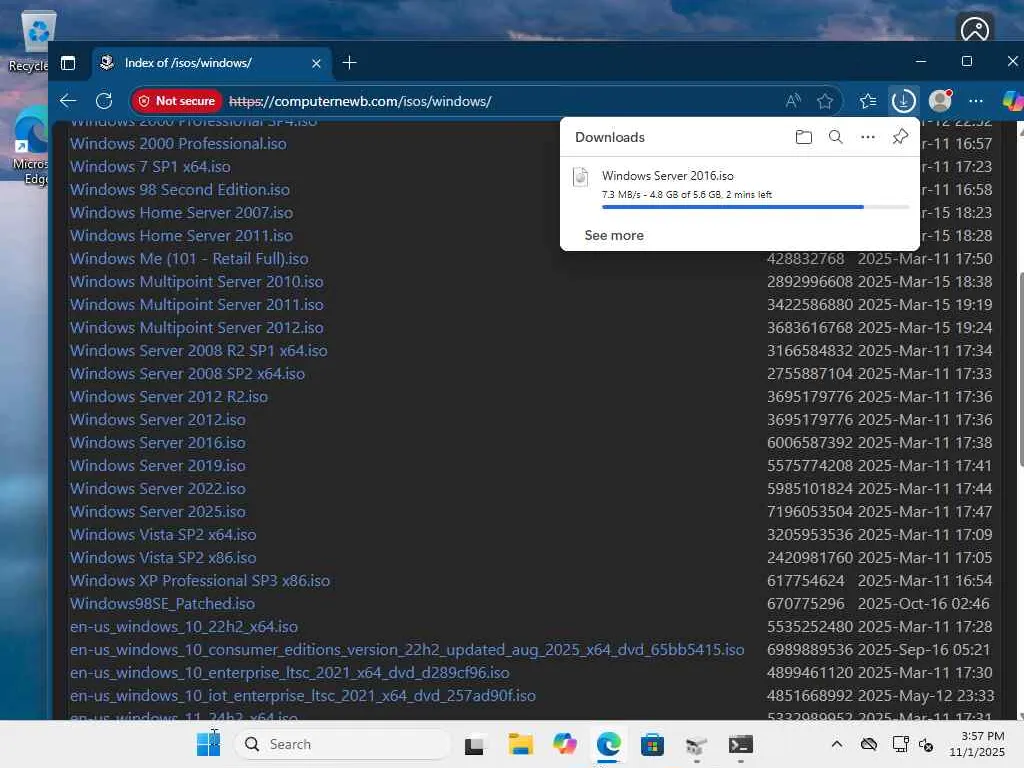
Task: Open Windows Home Server 2007.iso link
Action: [182, 212]
